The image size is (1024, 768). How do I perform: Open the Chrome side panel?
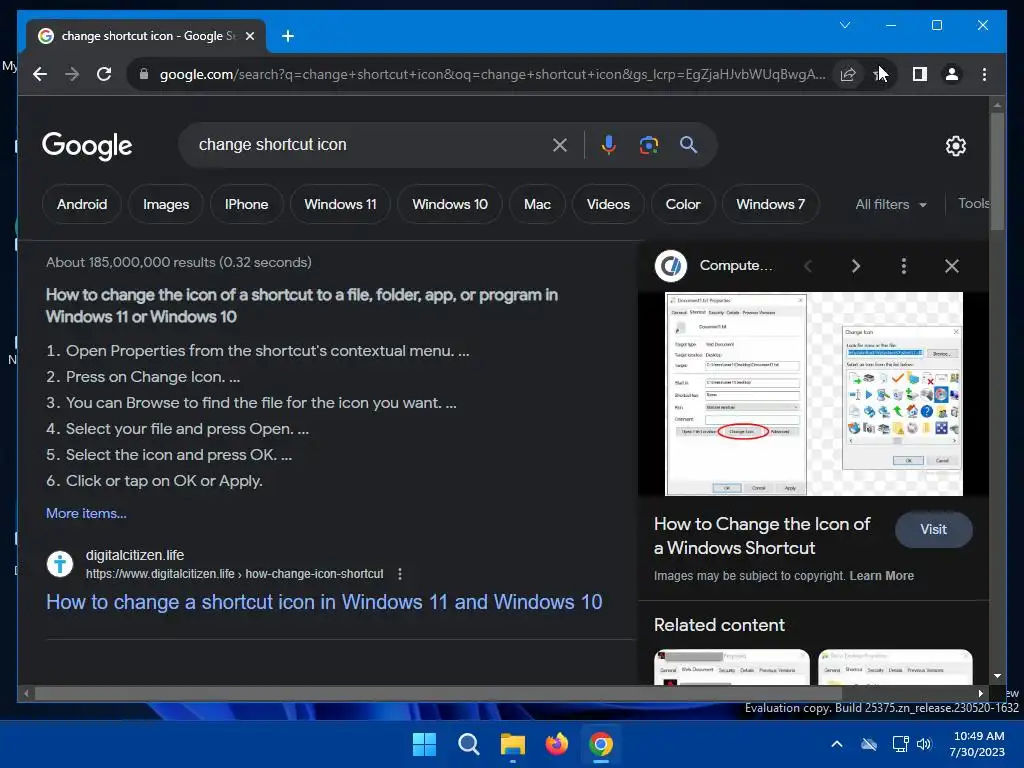[x=920, y=74]
